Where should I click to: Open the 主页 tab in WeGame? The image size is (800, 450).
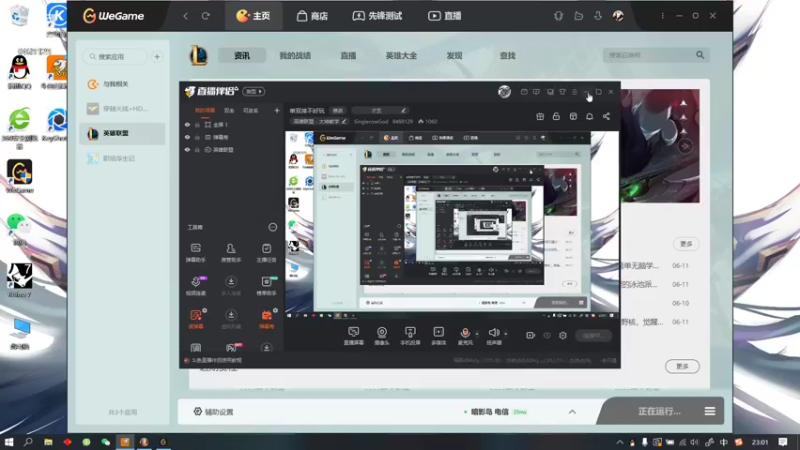[x=254, y=16]
